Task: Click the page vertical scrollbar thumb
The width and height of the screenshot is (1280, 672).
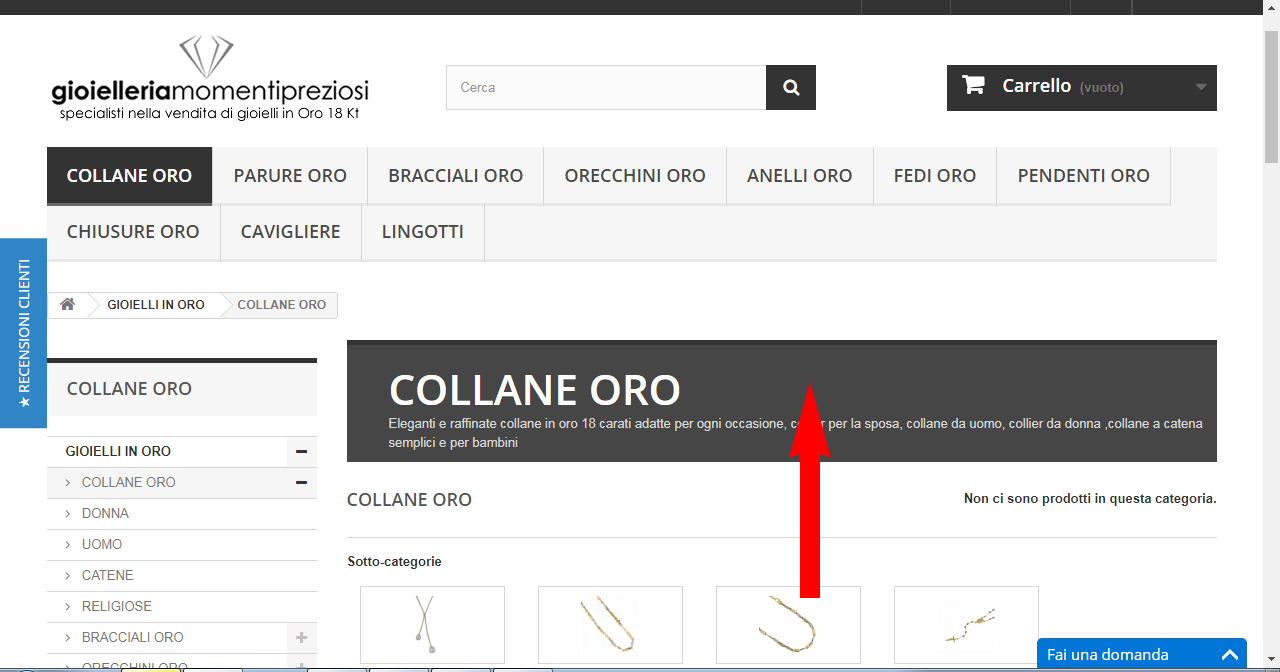Action: tap(1271, 96)
